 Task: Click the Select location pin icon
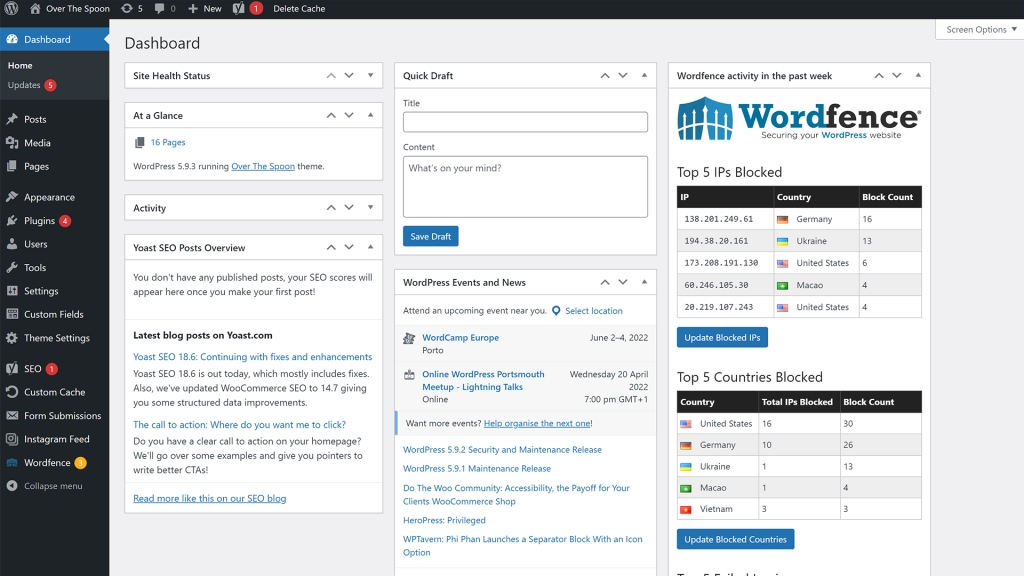tap(556, 311)
